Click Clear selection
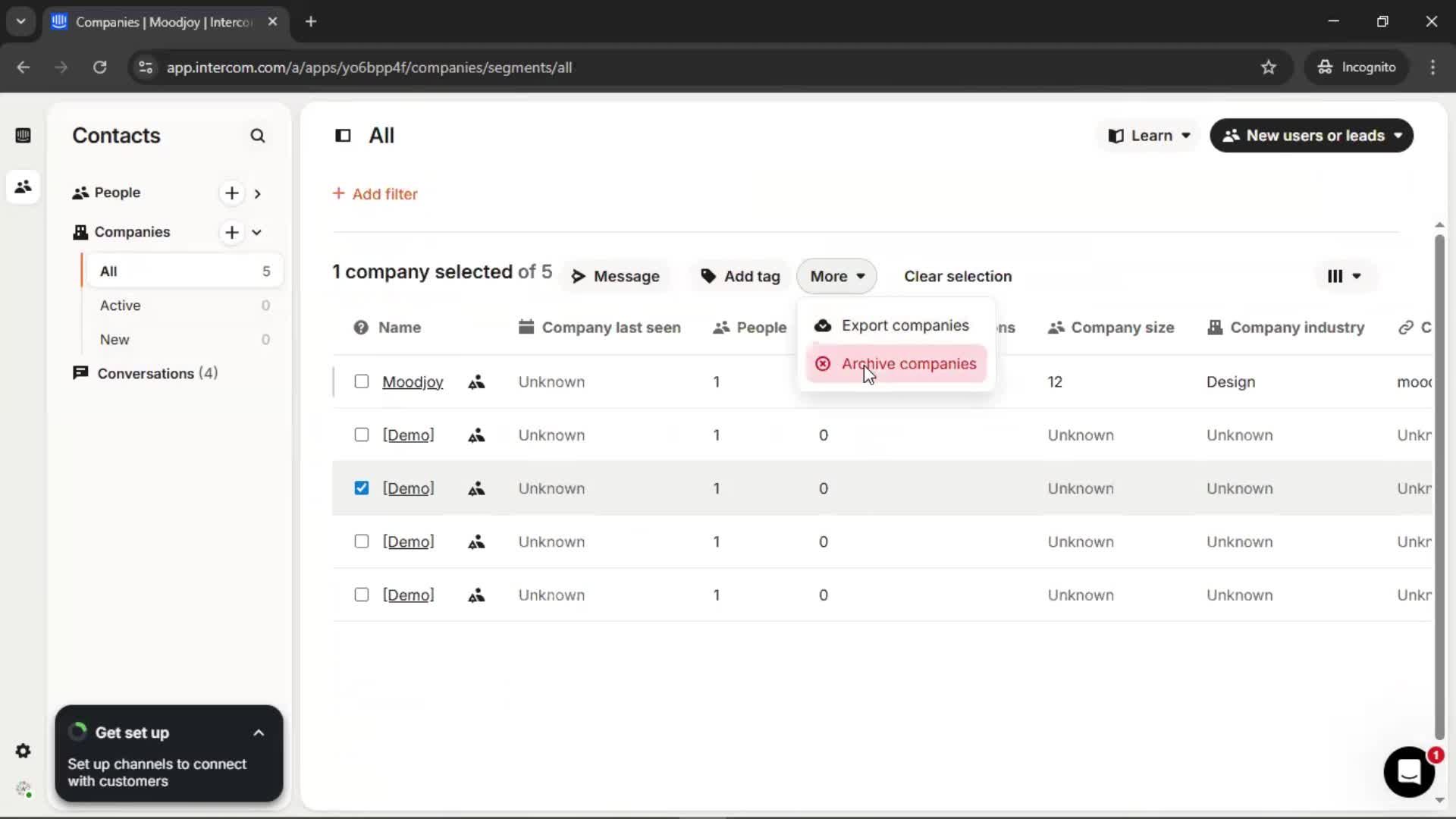 (958, 276)
